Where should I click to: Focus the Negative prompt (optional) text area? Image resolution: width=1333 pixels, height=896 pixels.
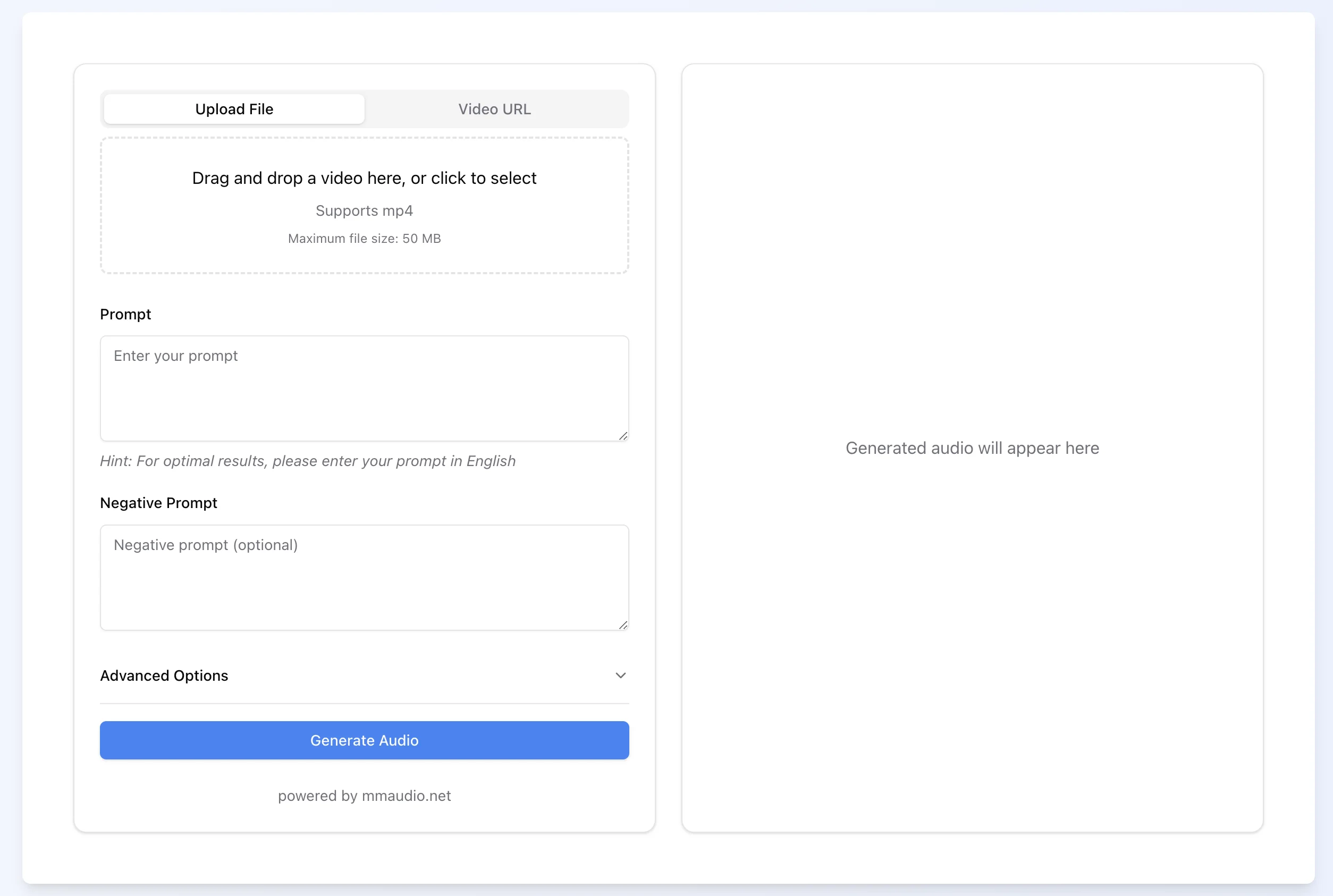click(364, 578)
